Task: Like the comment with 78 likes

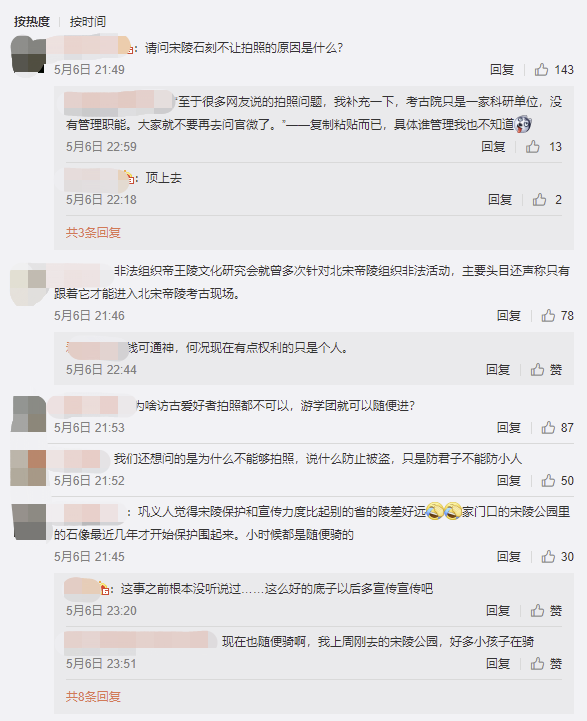Action: coord(548,315)
